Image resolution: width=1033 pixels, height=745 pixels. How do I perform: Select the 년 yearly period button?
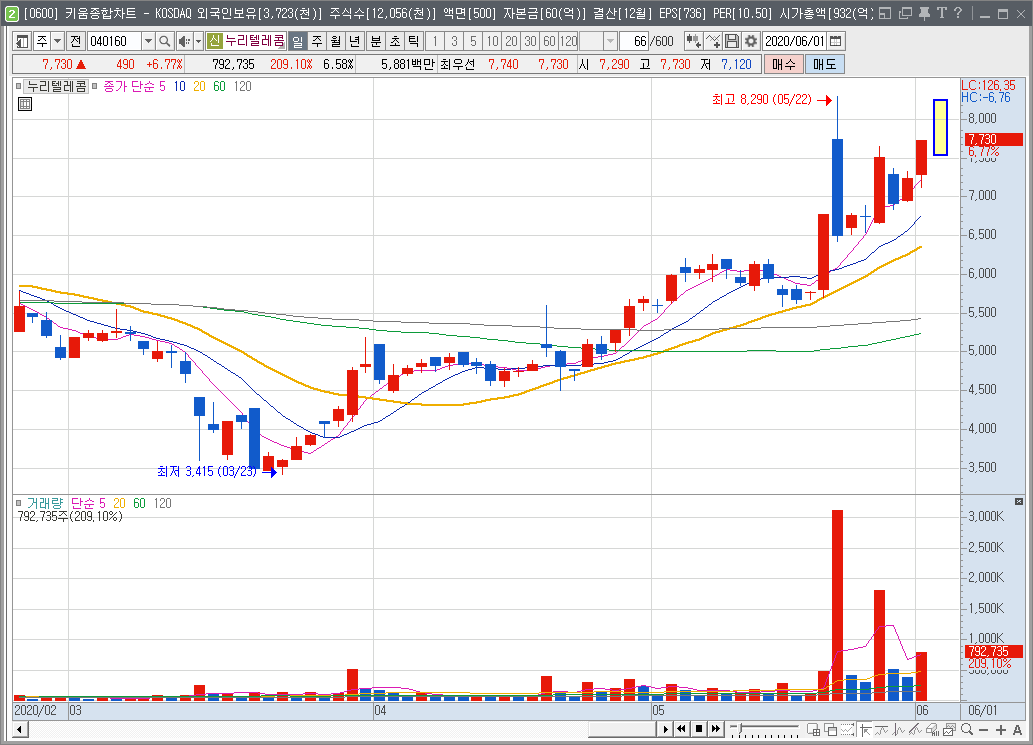tap(355, 41)
